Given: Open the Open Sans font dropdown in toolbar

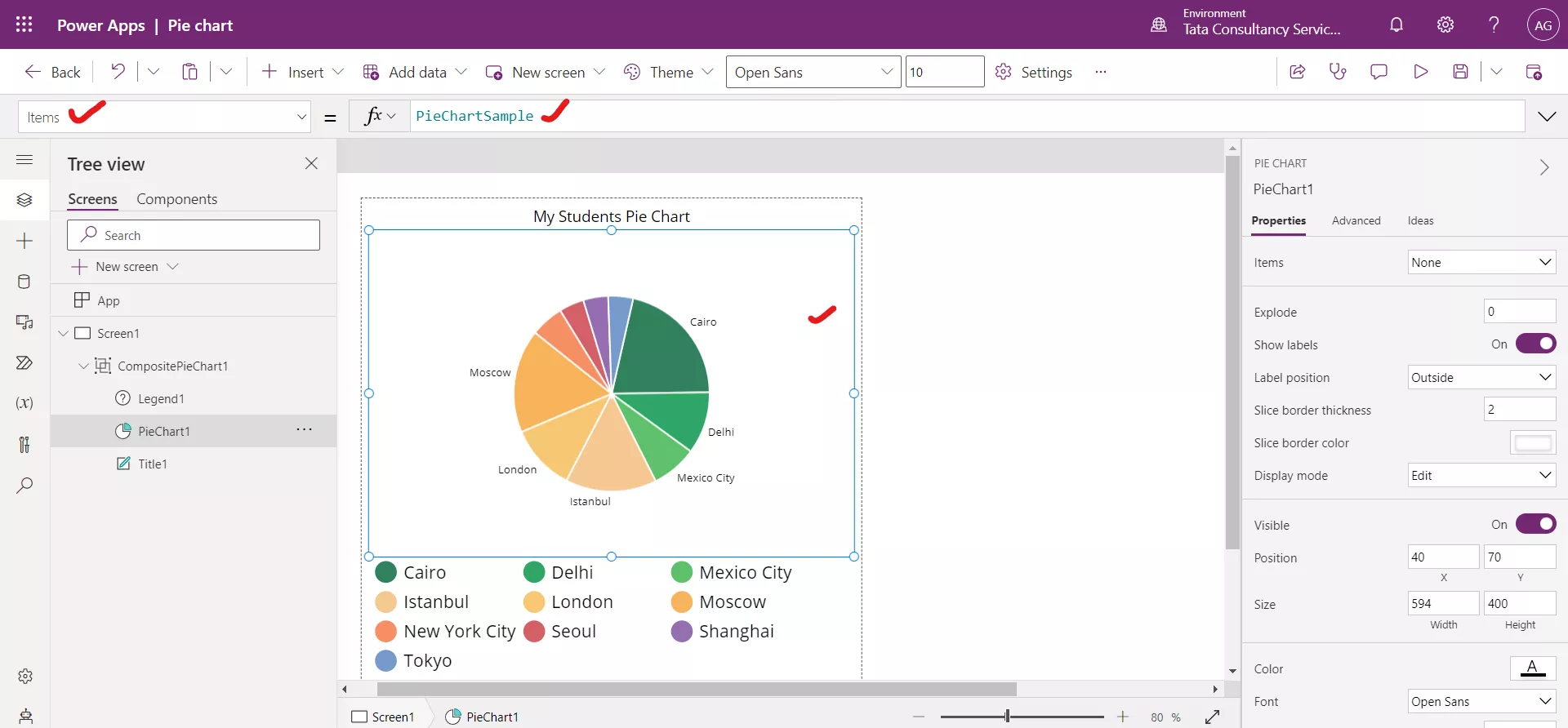Looking at the screenshot, I should (x=813, y=72).
